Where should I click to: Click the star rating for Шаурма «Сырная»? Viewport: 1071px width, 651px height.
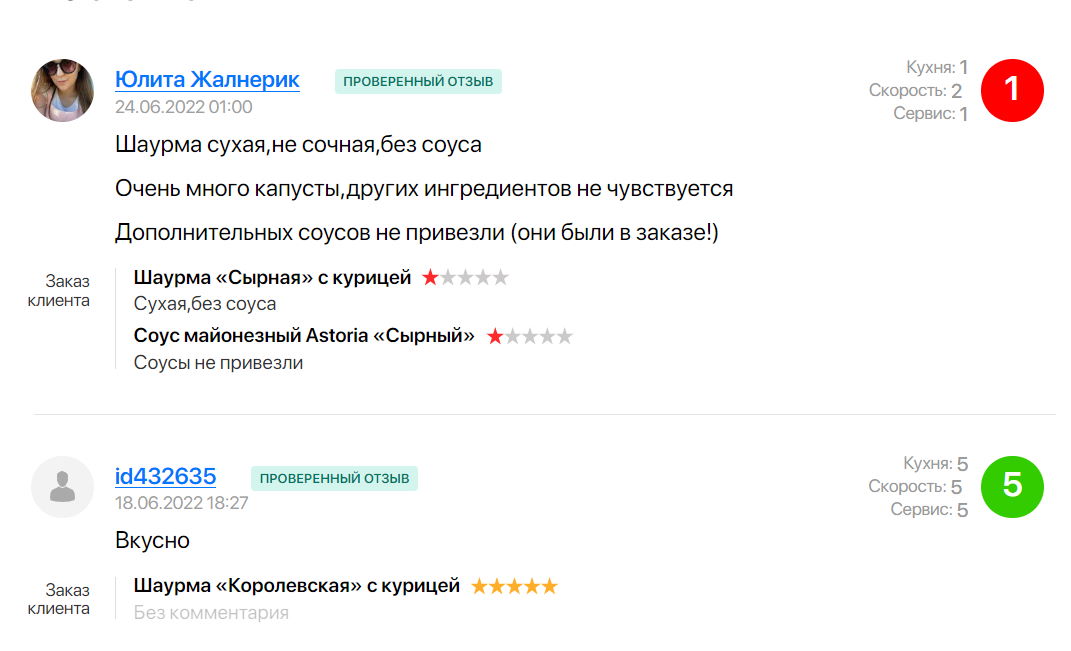[x=465, y=278]
